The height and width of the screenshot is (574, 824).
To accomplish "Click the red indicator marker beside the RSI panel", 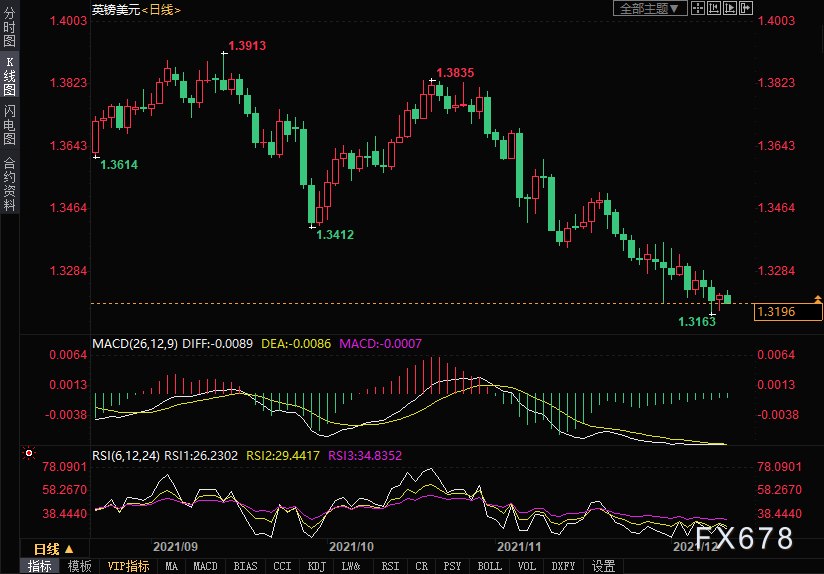I will (28, 454).
